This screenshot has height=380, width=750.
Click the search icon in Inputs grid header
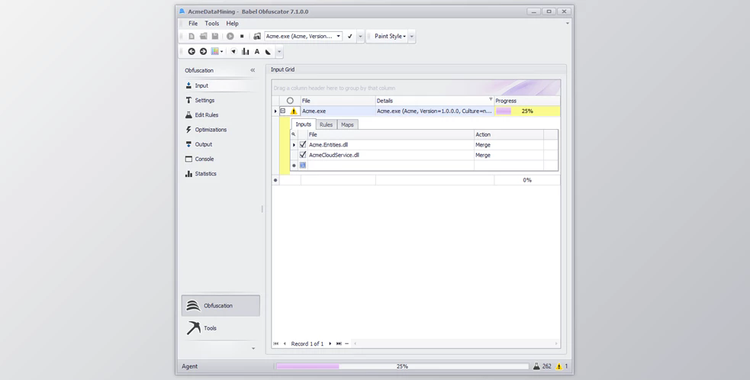pos(294,134)
